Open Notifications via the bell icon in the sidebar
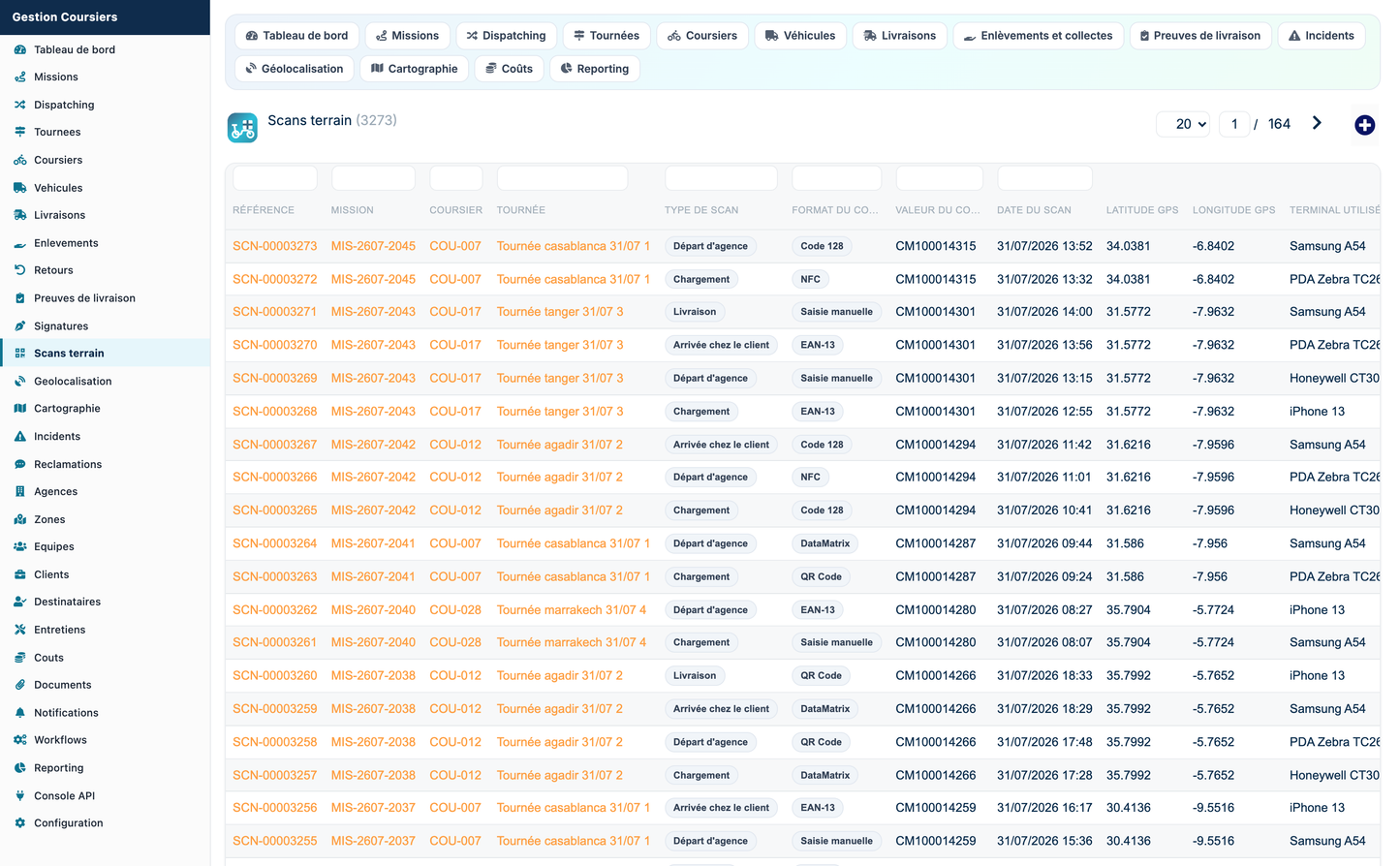 19,713
